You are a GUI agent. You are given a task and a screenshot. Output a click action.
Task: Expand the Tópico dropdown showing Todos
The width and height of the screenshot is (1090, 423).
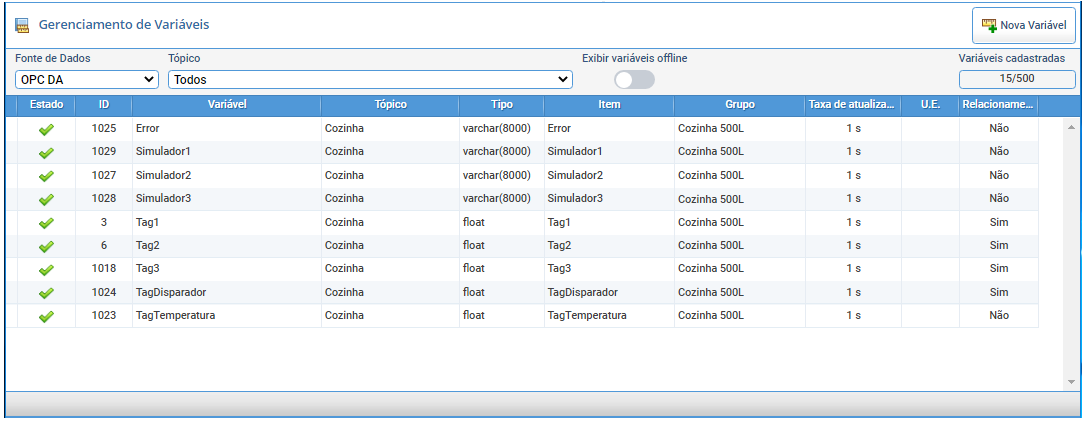tap(370, 80)
